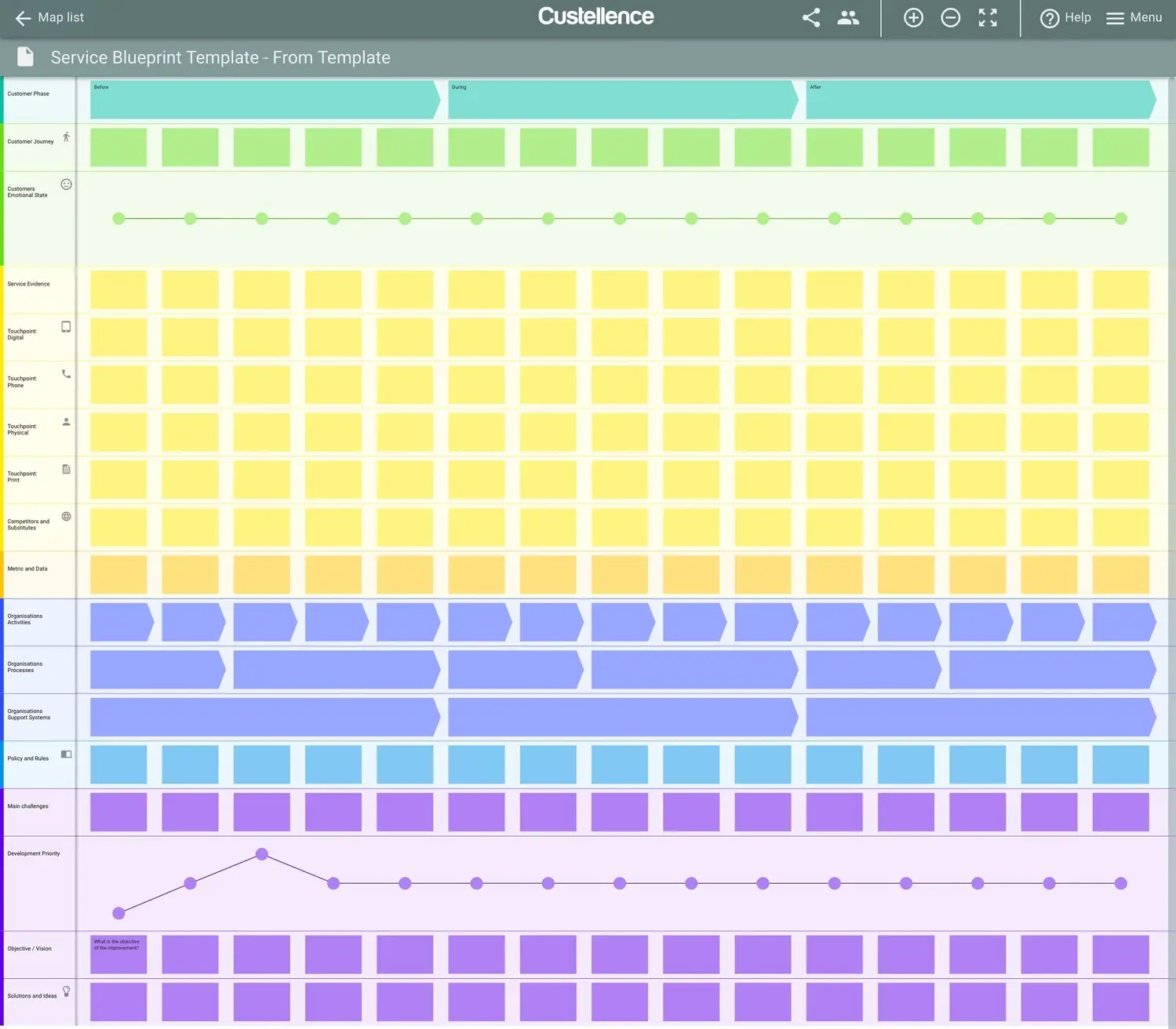This screenshot has height=1029, width=1176.
Task: Go back to Map list
Action: click(49, 17)
